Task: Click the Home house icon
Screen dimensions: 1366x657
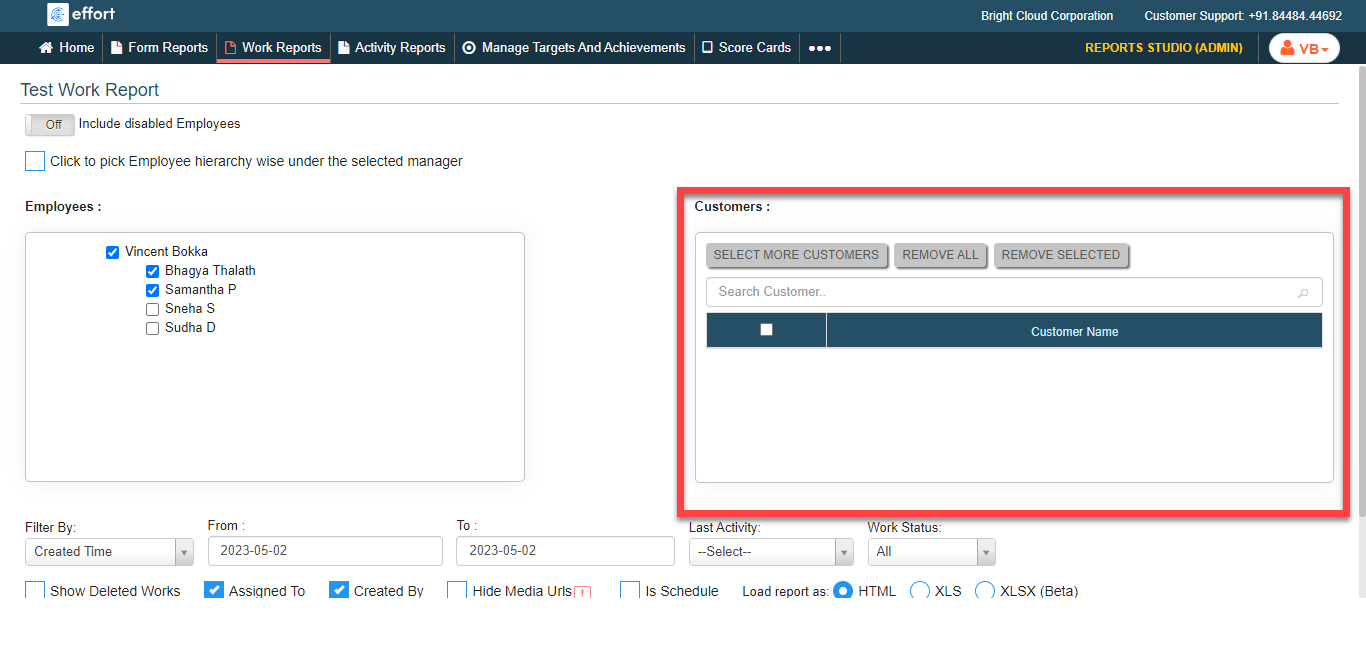Action: pyautogui.click(x=46, y=48)
